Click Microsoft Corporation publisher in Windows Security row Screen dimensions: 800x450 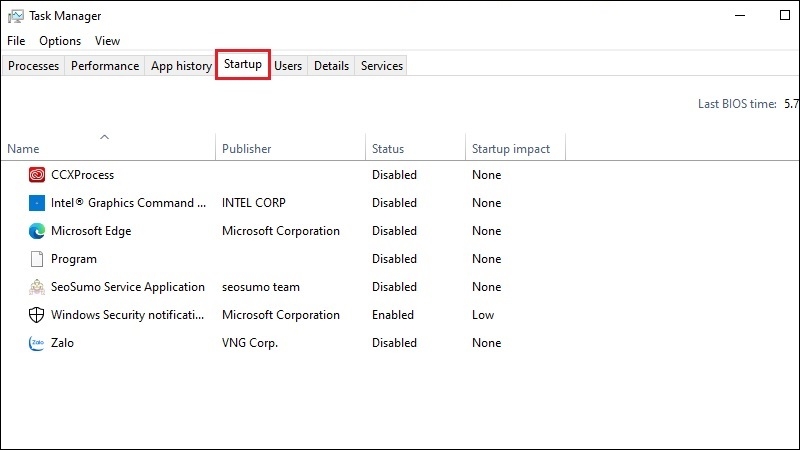[x=281, y=315]
